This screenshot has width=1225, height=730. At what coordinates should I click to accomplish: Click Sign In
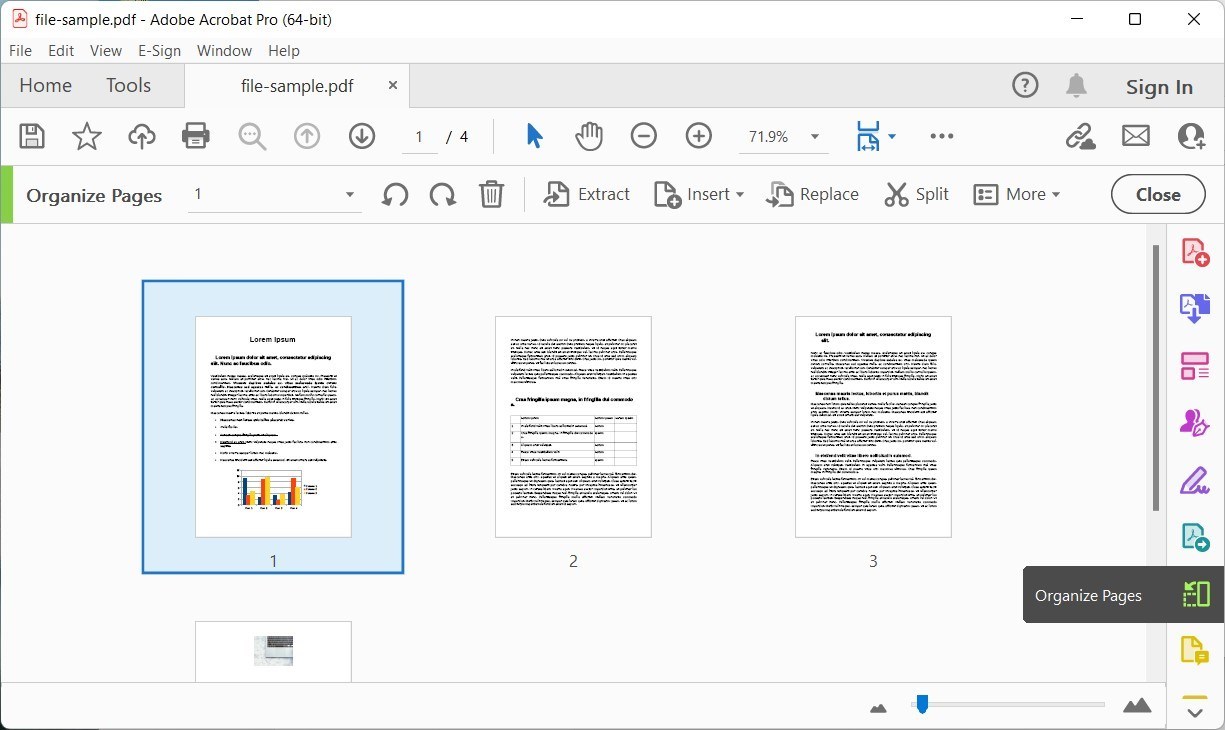tap(1158, 86)
